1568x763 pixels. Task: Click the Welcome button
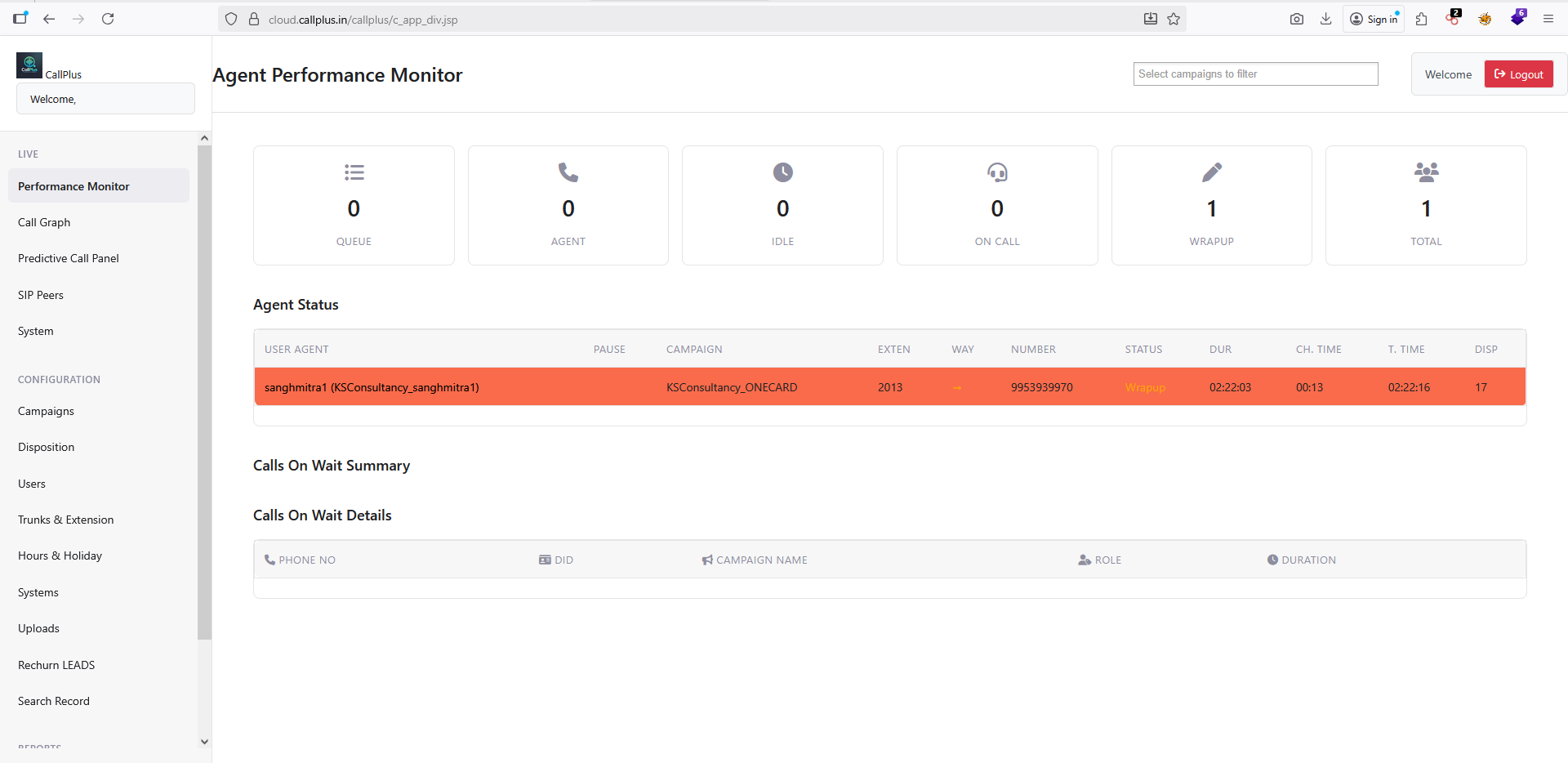[1447, 74]
